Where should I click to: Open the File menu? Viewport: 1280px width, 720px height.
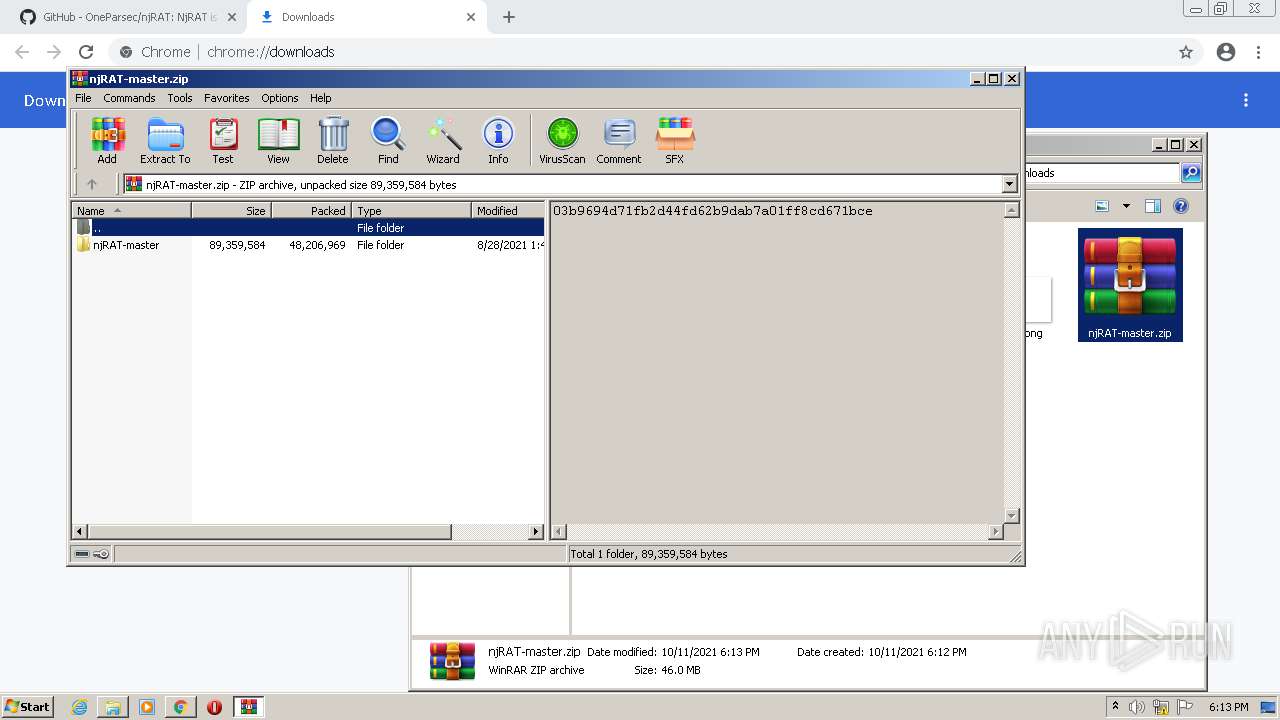83,98
